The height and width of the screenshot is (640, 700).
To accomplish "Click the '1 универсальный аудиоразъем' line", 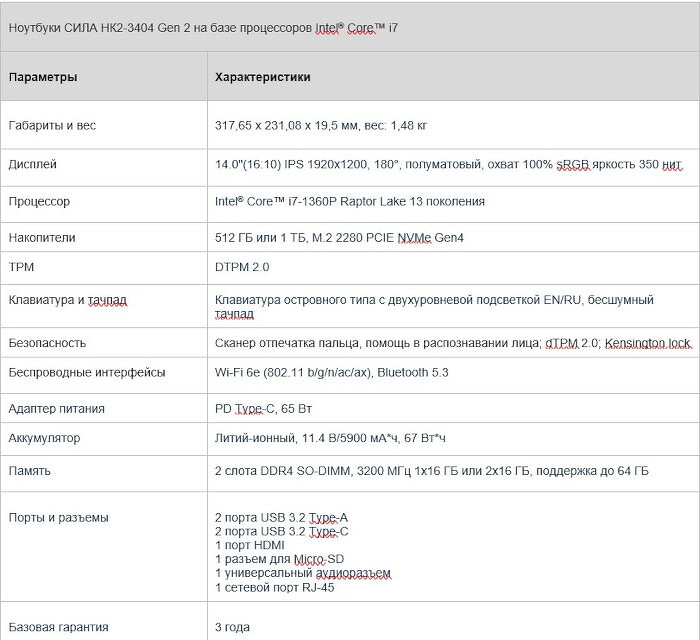I will [303, 573].
